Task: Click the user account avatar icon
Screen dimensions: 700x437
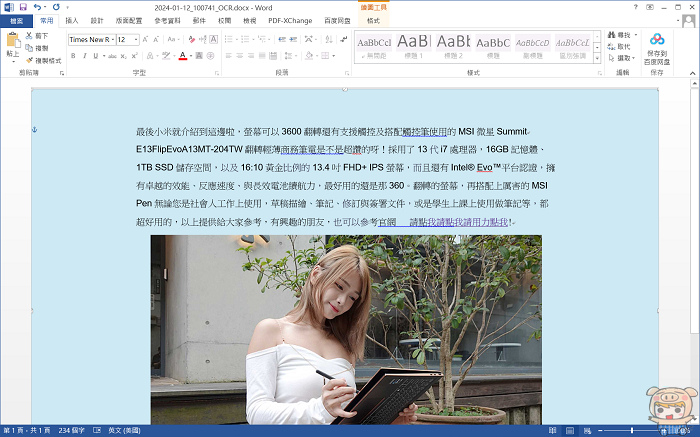Action: pos(689,21)
